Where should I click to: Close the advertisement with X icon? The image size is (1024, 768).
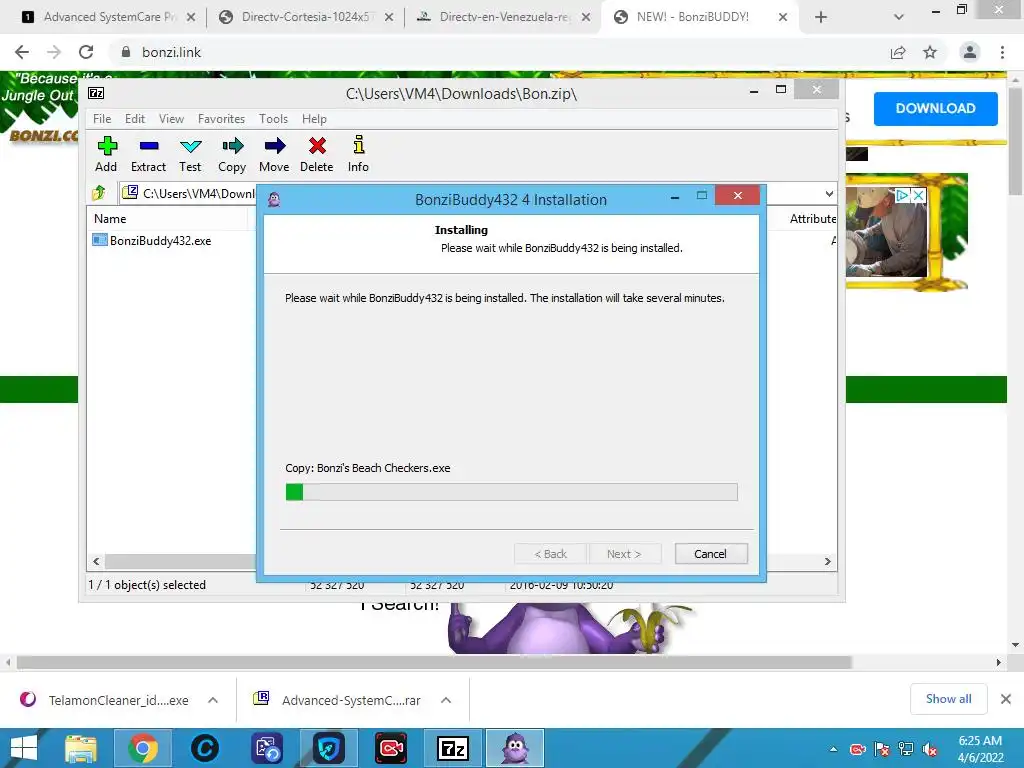coord(918,195)
